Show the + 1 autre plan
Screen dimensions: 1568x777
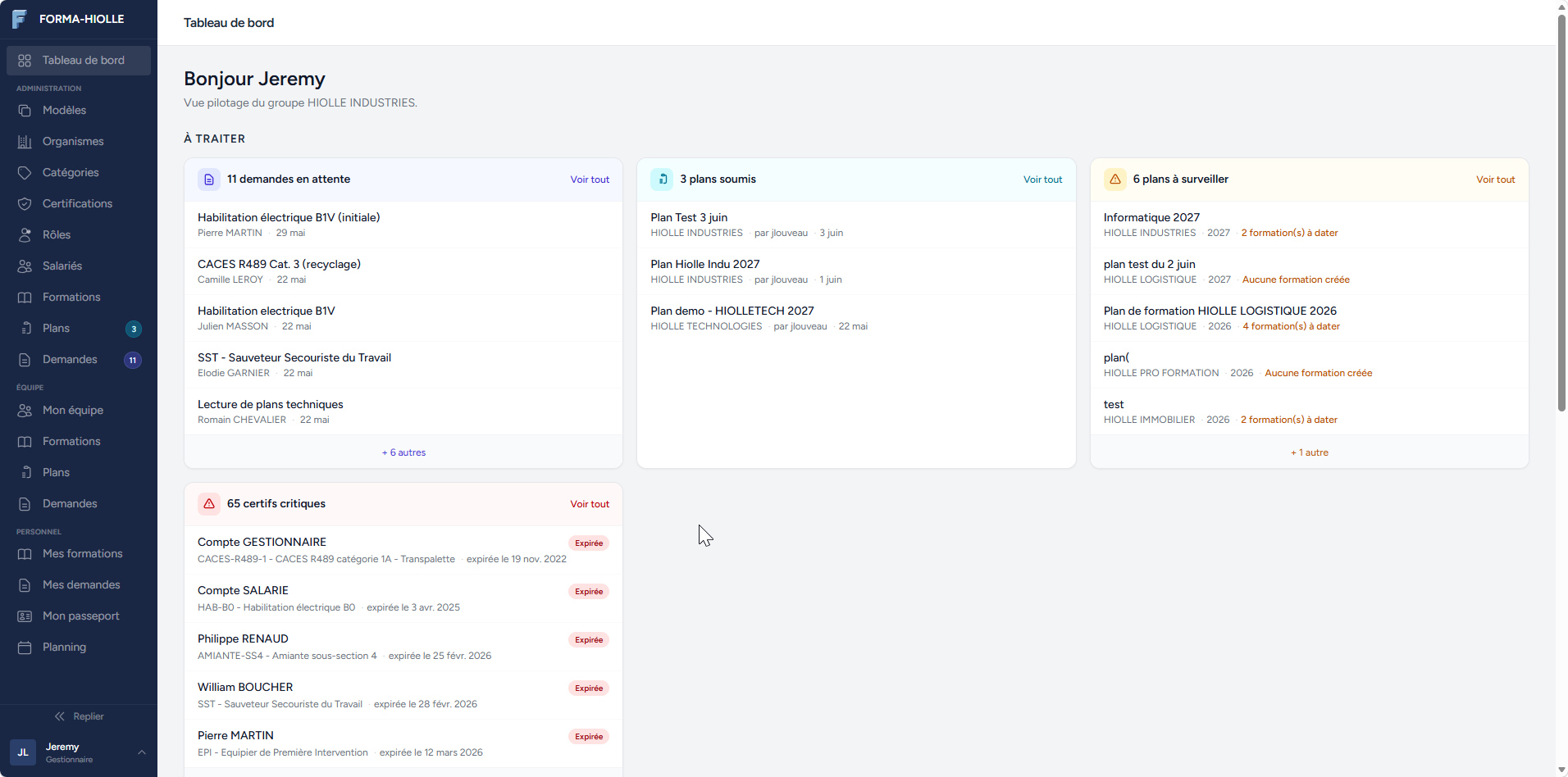tap(1309, 452)
